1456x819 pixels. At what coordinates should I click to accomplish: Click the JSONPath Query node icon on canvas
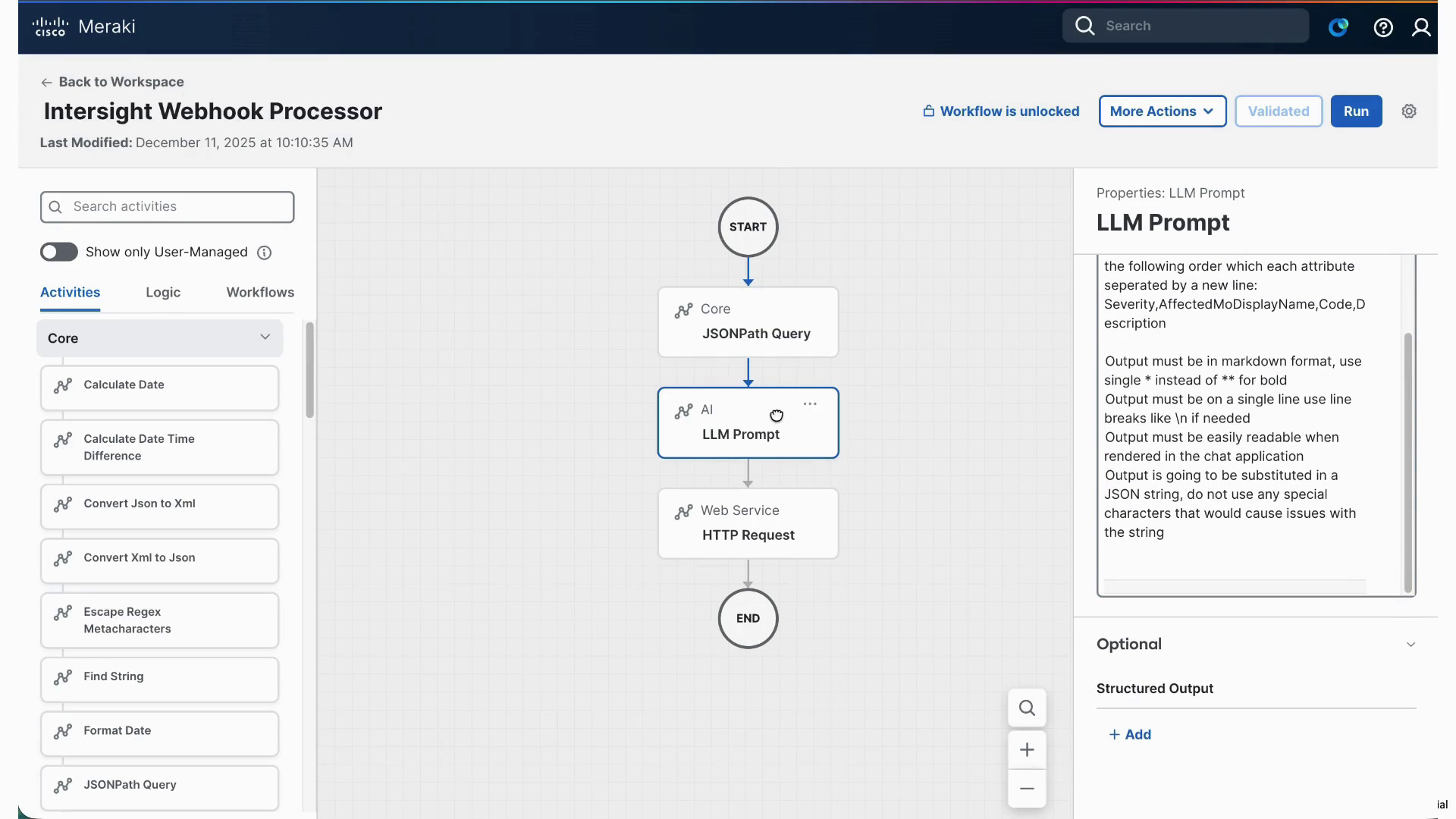pyautogui.click(x=683, y=310)
